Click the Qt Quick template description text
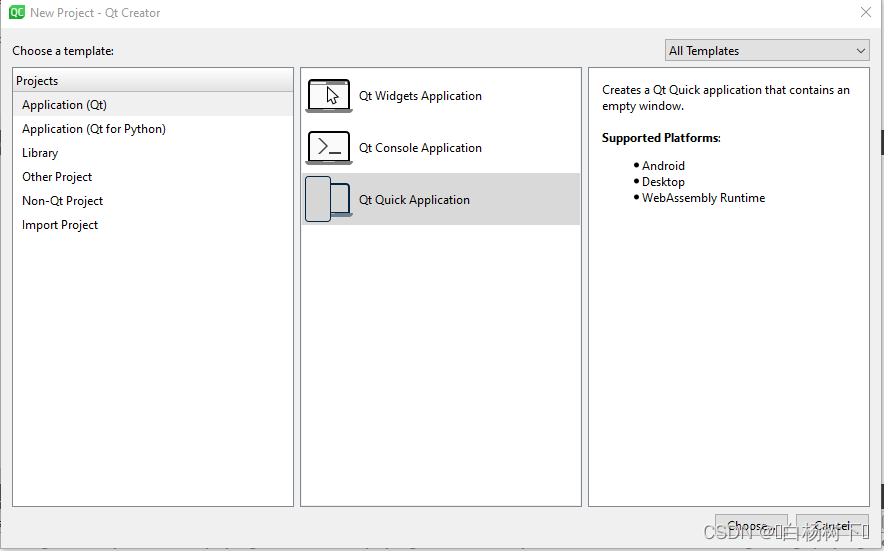Viewport: 884px width, 551px height. click(x=726, y=98)
